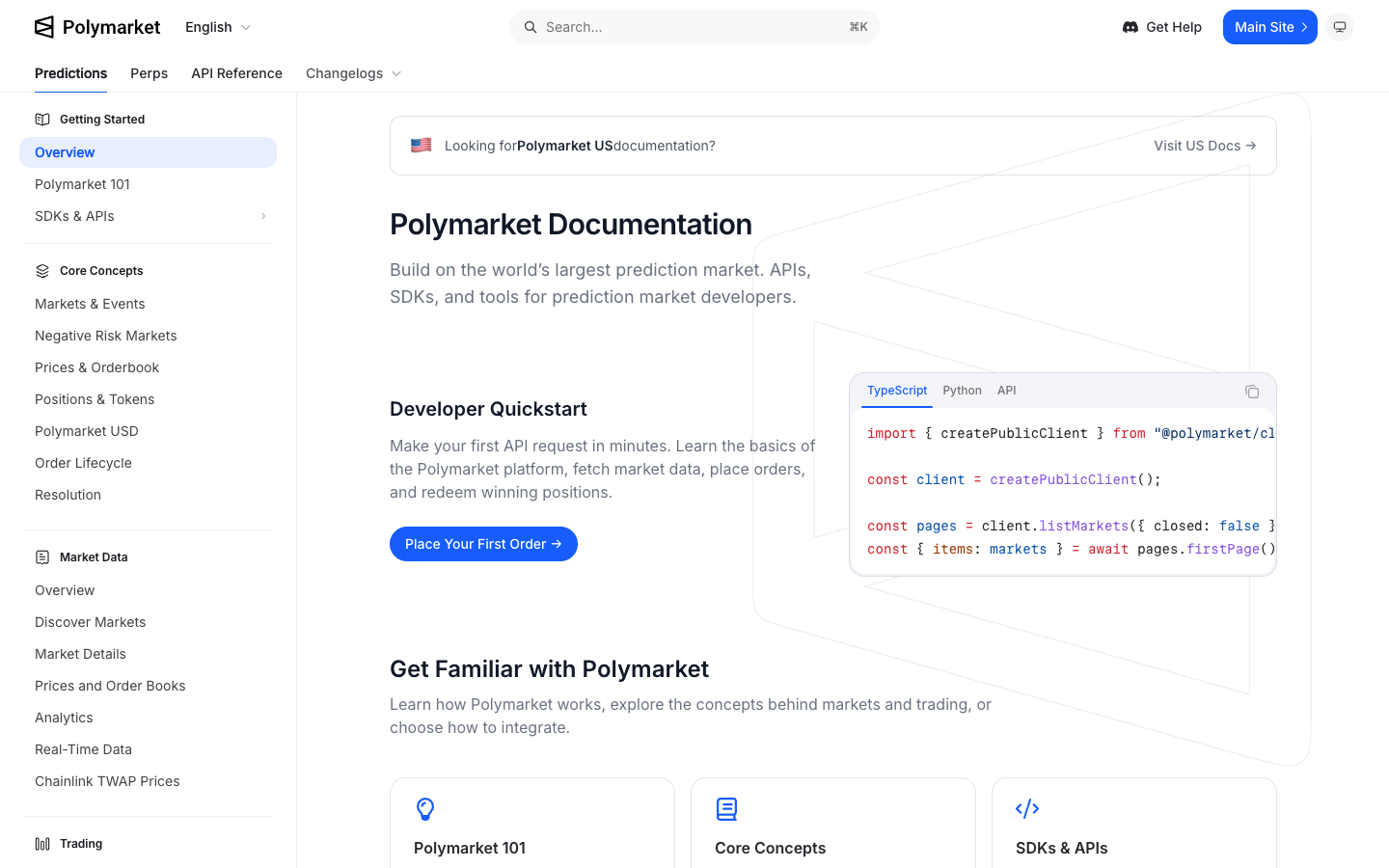Open Negative Risk Markets page

coord(148,336)
